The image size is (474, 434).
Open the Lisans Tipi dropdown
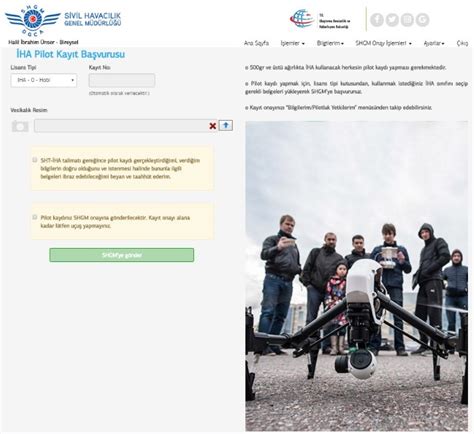pyautogui.click(x=44, y=80)
